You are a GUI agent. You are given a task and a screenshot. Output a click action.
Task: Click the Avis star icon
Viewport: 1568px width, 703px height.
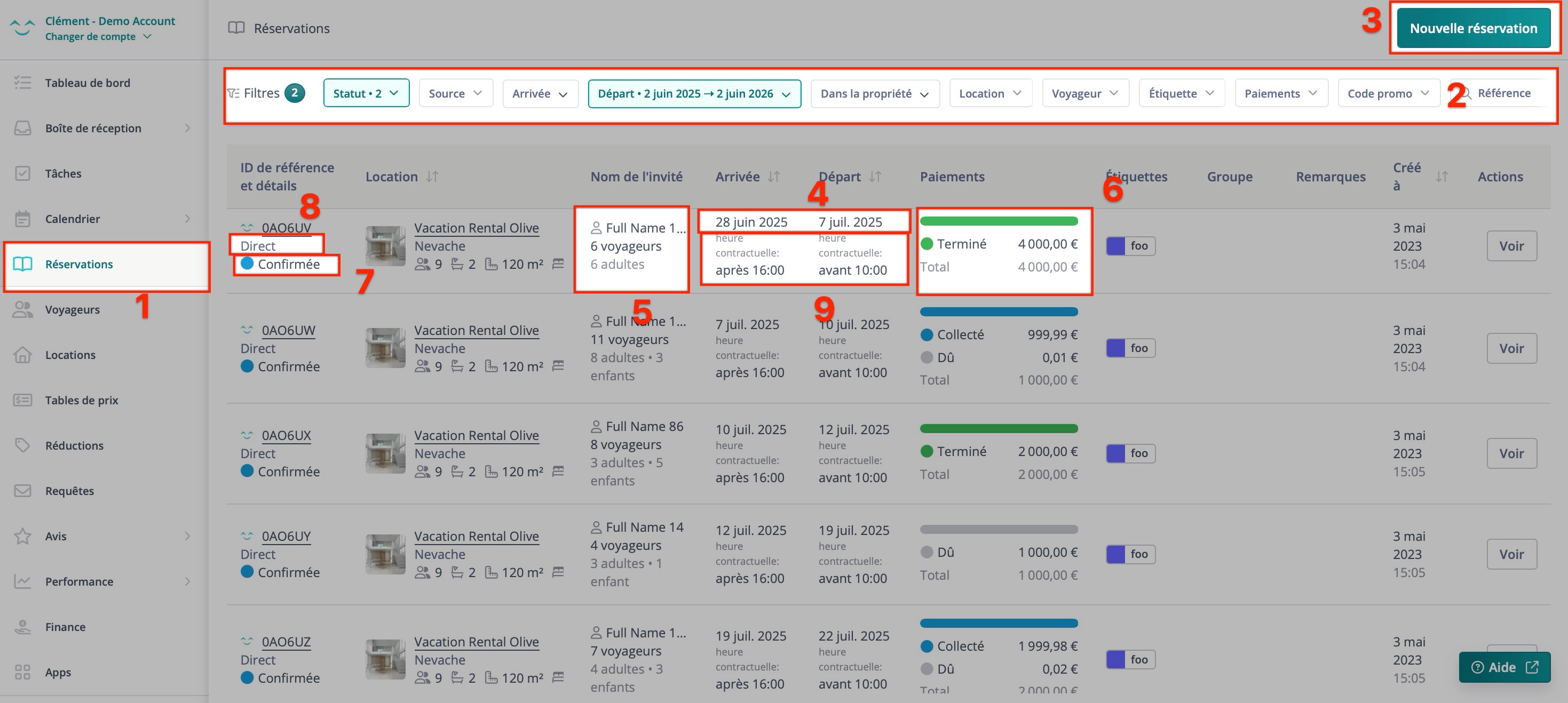(22, 536)
